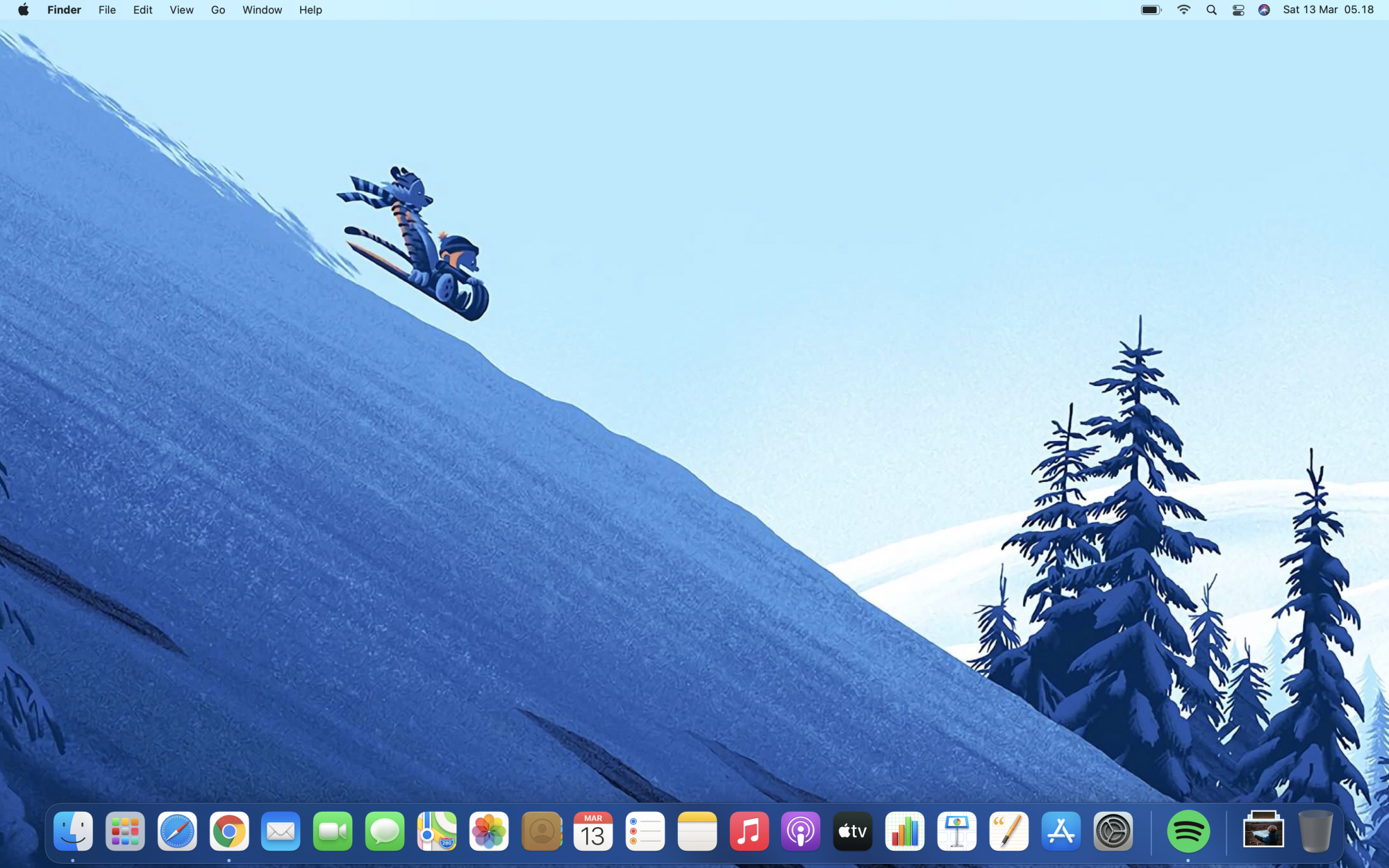Open Trash in the Dock
1389x868 pixels.
pyautogui.click(x=1315, y=831)
